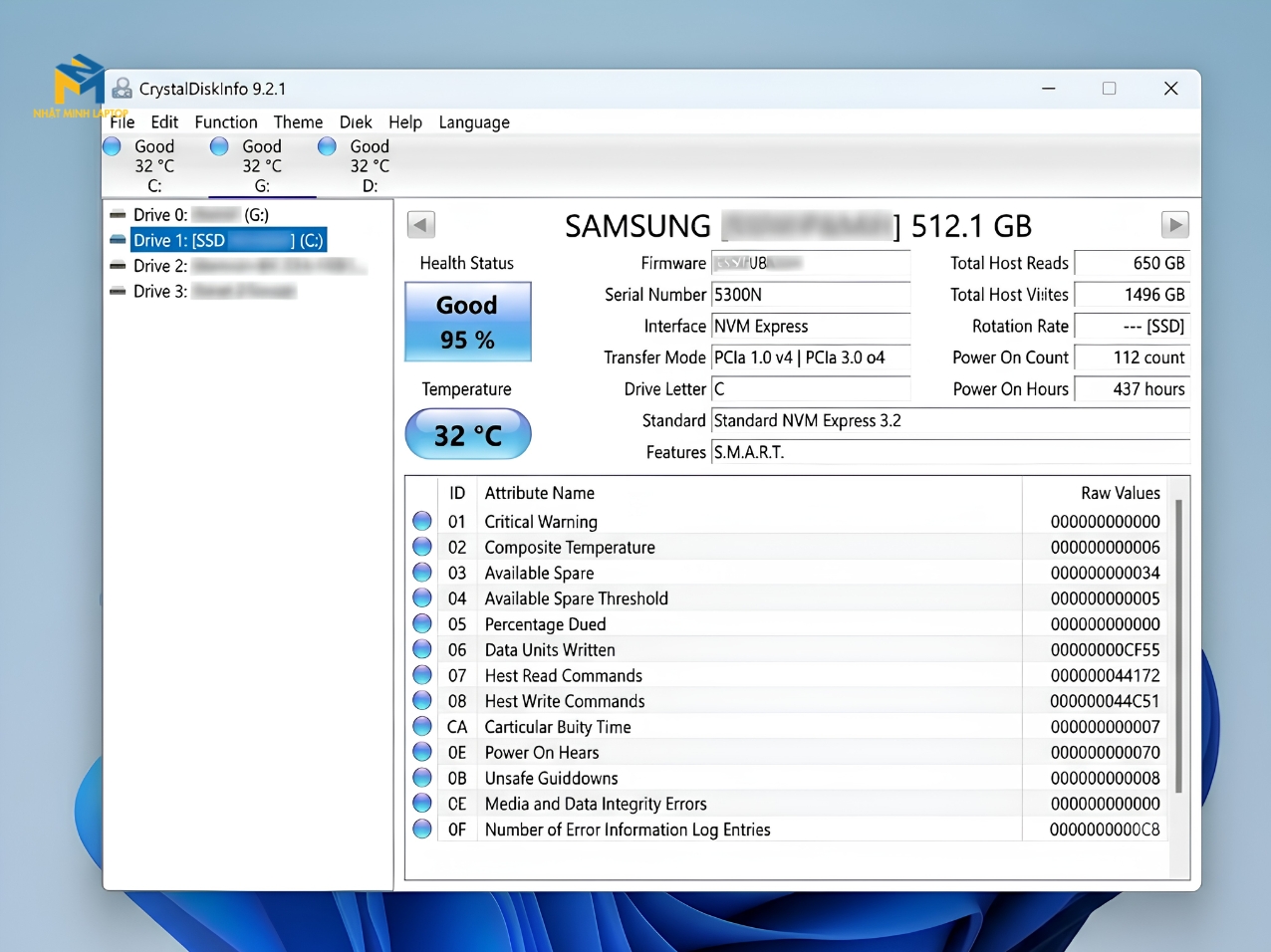This screenshot has width=1271, height=952.
Task: Open the File menu
Action: click(123, 122)
